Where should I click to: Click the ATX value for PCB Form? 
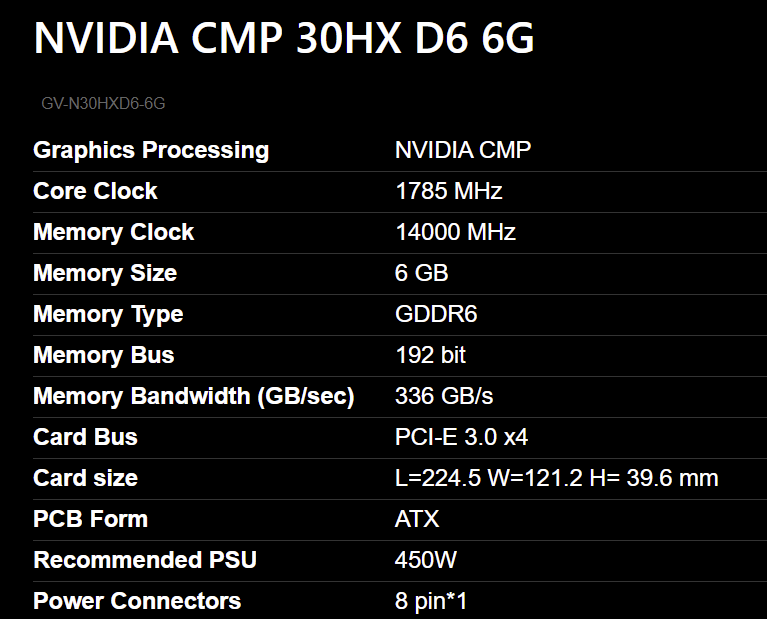coord(417,519)
